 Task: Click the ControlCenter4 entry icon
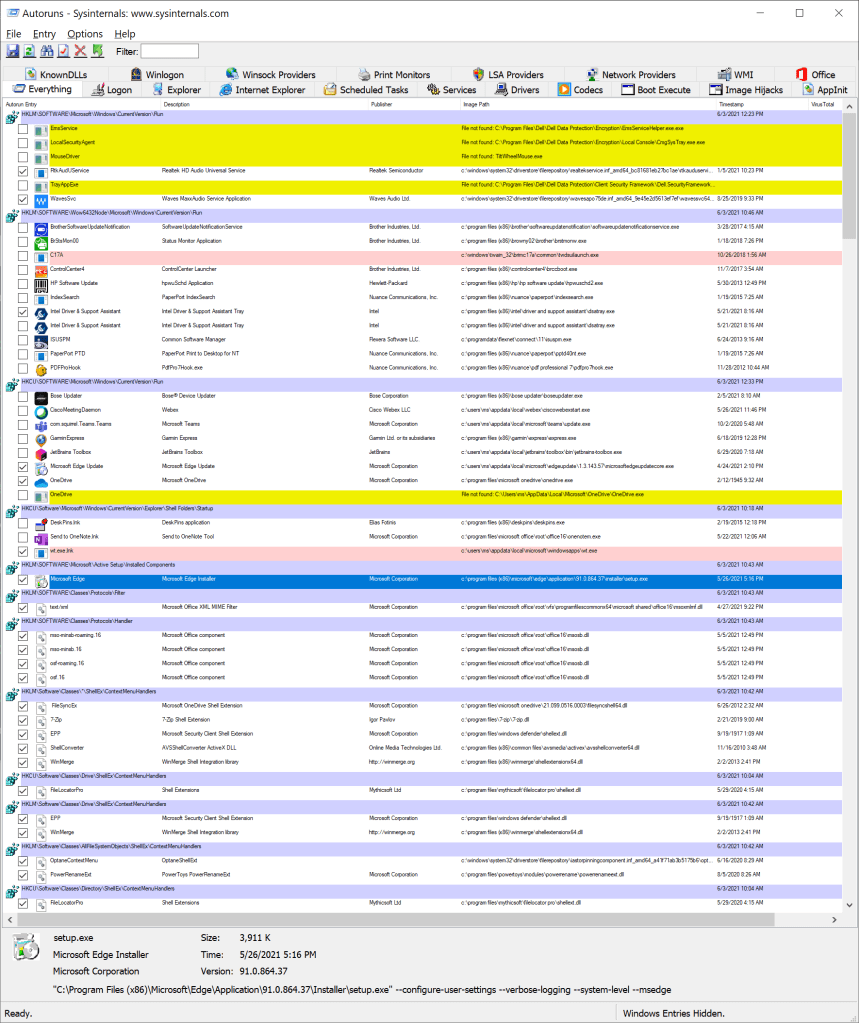pyautogui.click(x=41, y=269)
